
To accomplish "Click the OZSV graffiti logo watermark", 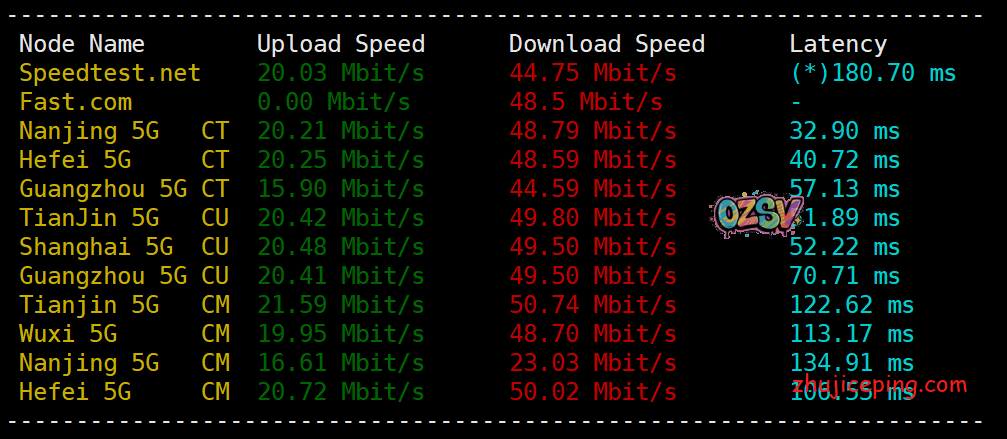I will pyautogui.click(x=757, y=214).
